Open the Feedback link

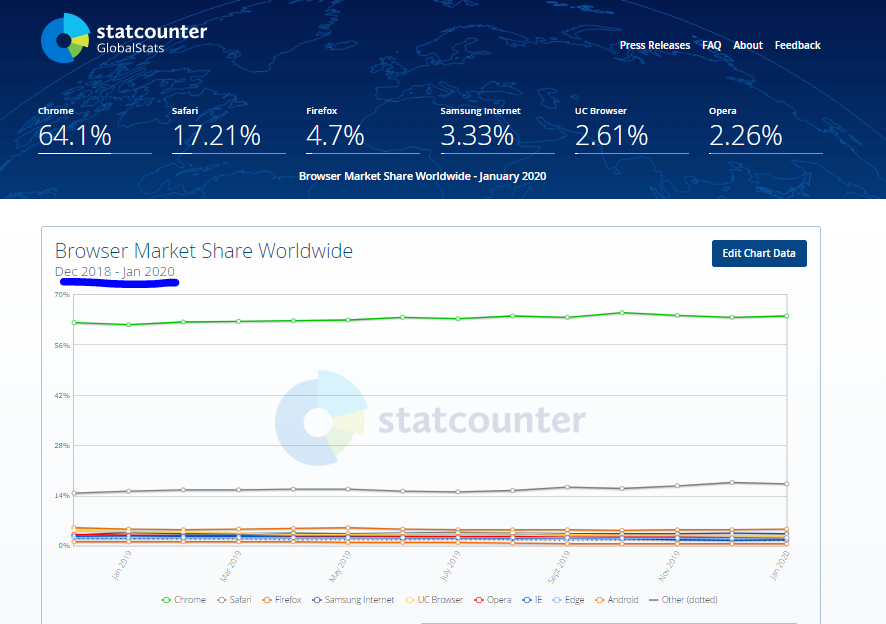(x=797, y=45)
